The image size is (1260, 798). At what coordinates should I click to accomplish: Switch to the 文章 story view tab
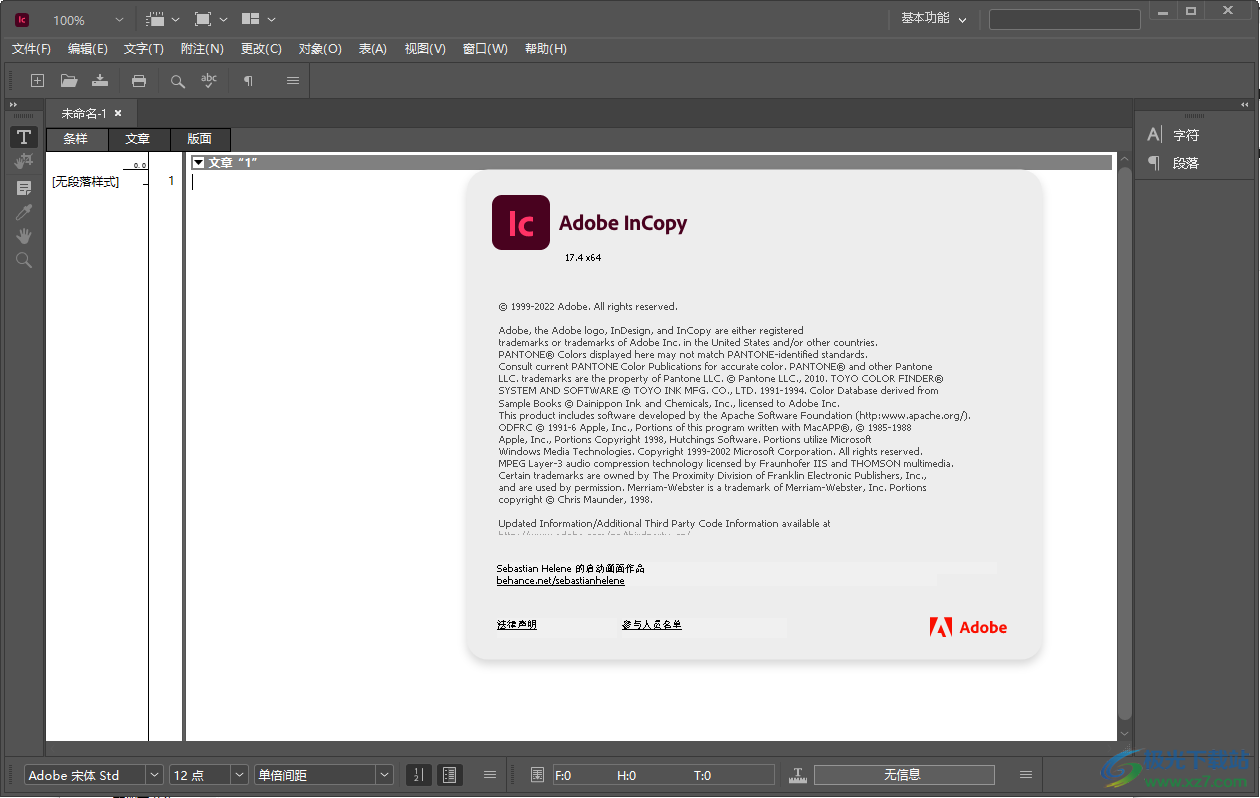[138, 139]
